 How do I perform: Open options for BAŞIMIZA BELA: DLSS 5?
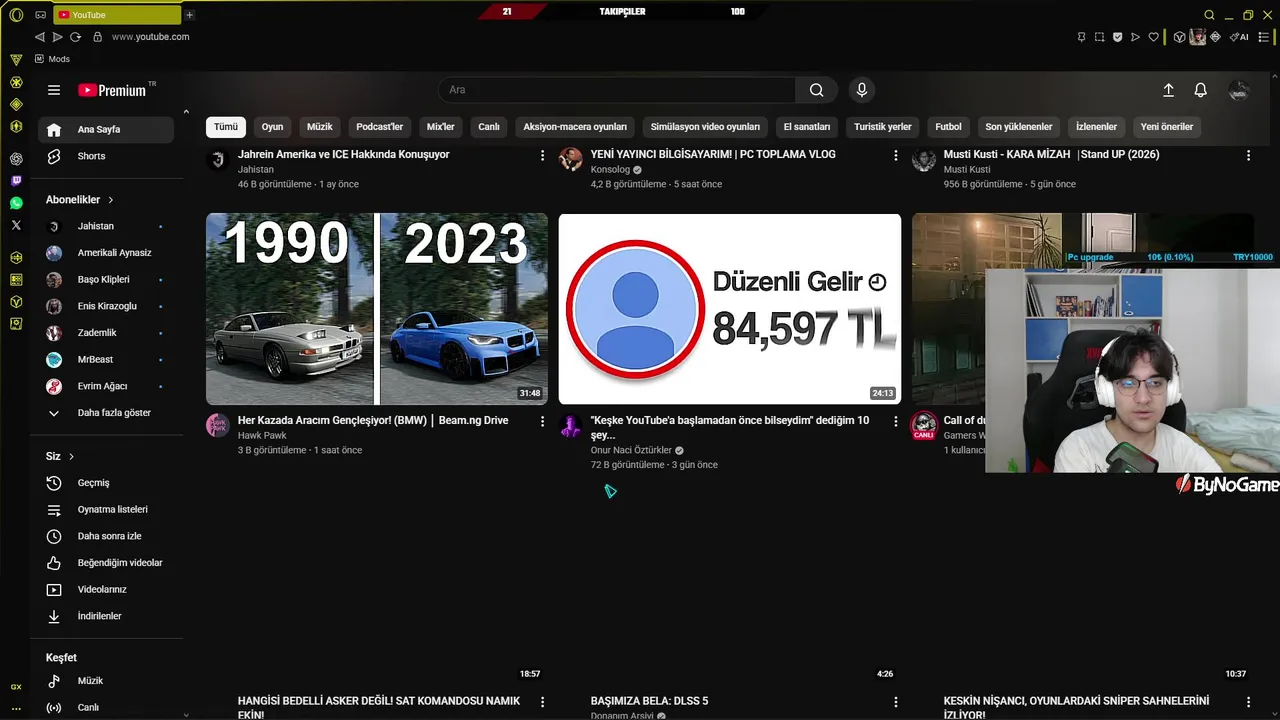tap(896, 702)
